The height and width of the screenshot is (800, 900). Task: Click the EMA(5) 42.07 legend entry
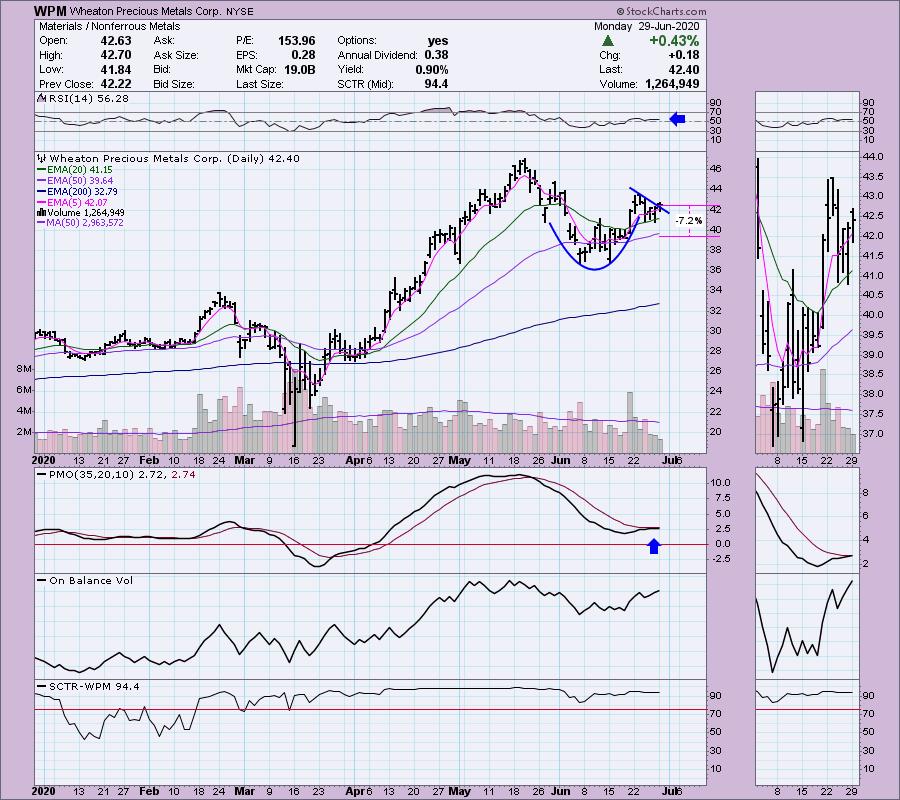77,203
